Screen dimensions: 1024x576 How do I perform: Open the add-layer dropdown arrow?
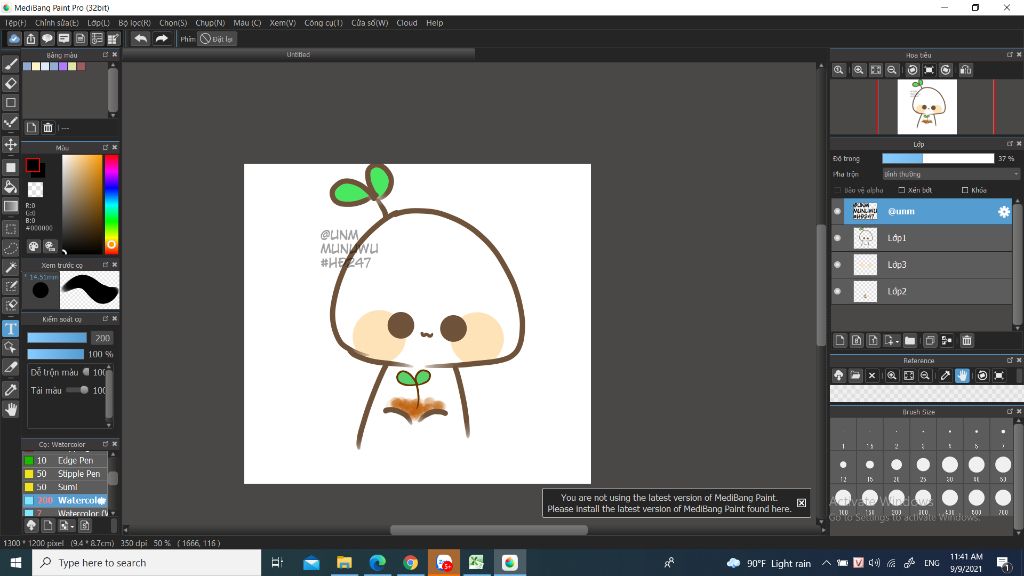pyautogui.click(x=897, y=342)
